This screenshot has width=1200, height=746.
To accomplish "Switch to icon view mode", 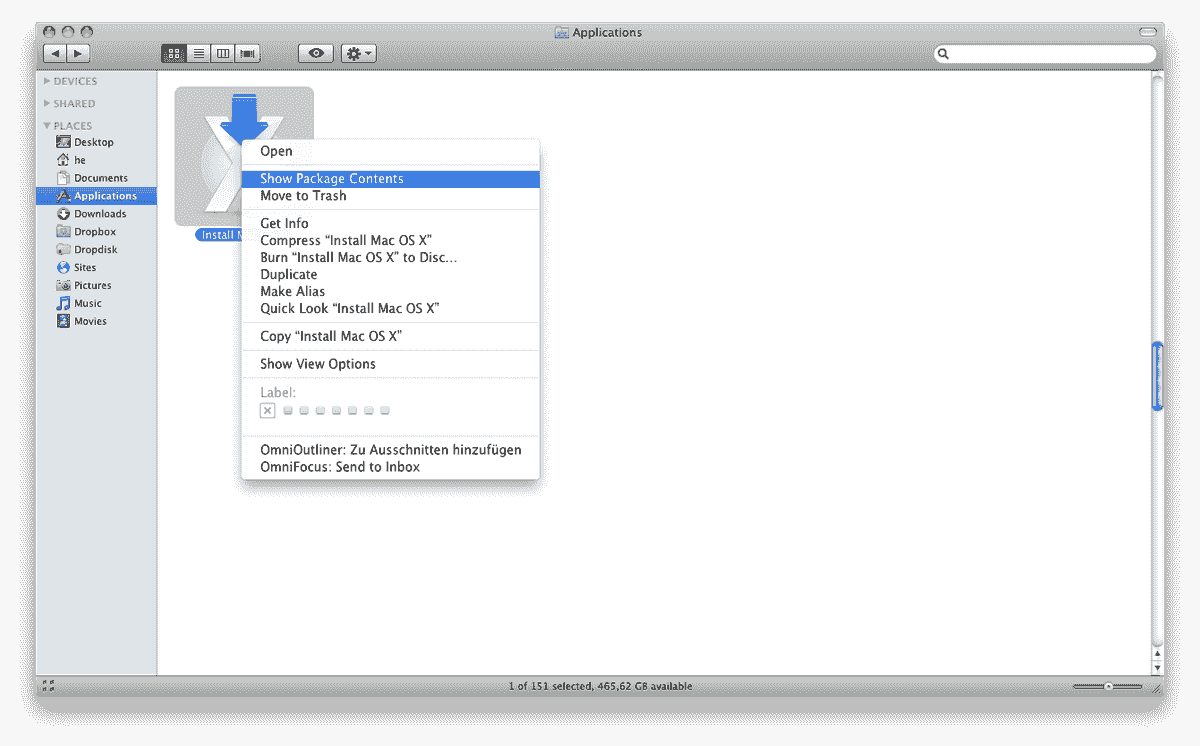I will [173, 53].
